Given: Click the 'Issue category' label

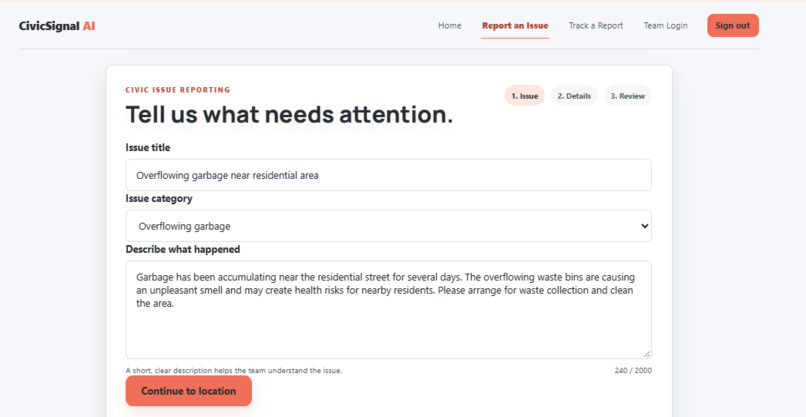Looking at the screenshot, I should (159, 198).
